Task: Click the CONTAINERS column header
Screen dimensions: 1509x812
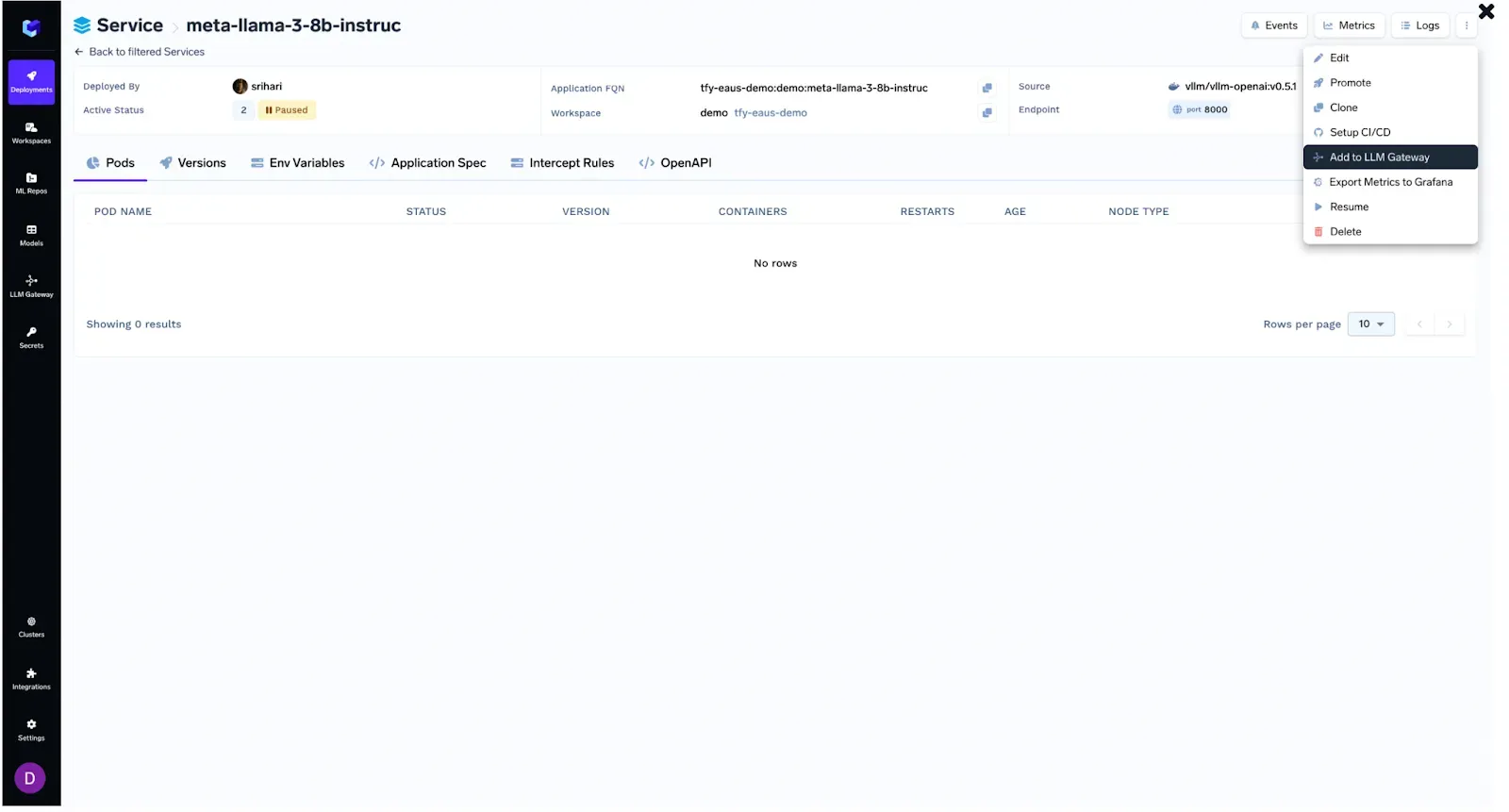Action: point(753,212)
